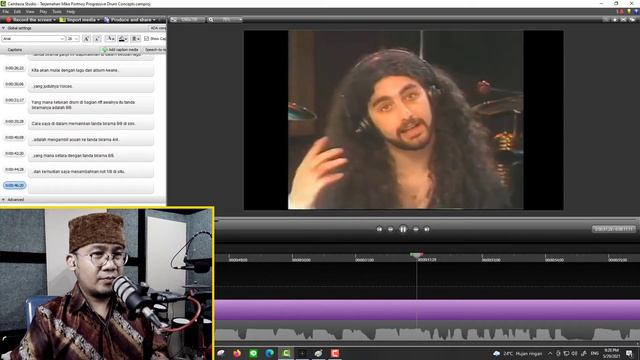The image size is (640, 360).
Task: Open the weather widget showing Hujan ringan
Action: tap(518, 353)
